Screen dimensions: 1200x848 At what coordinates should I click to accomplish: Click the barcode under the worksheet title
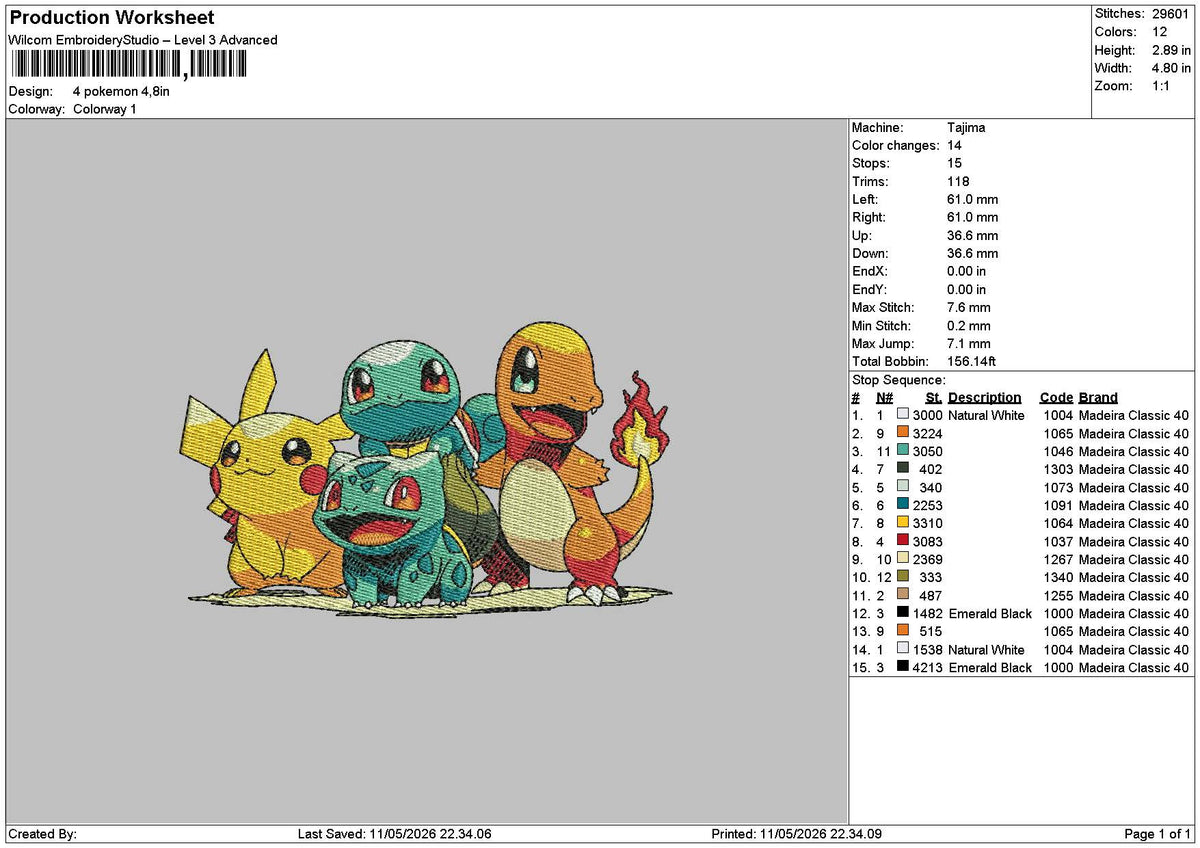point(128,65)
